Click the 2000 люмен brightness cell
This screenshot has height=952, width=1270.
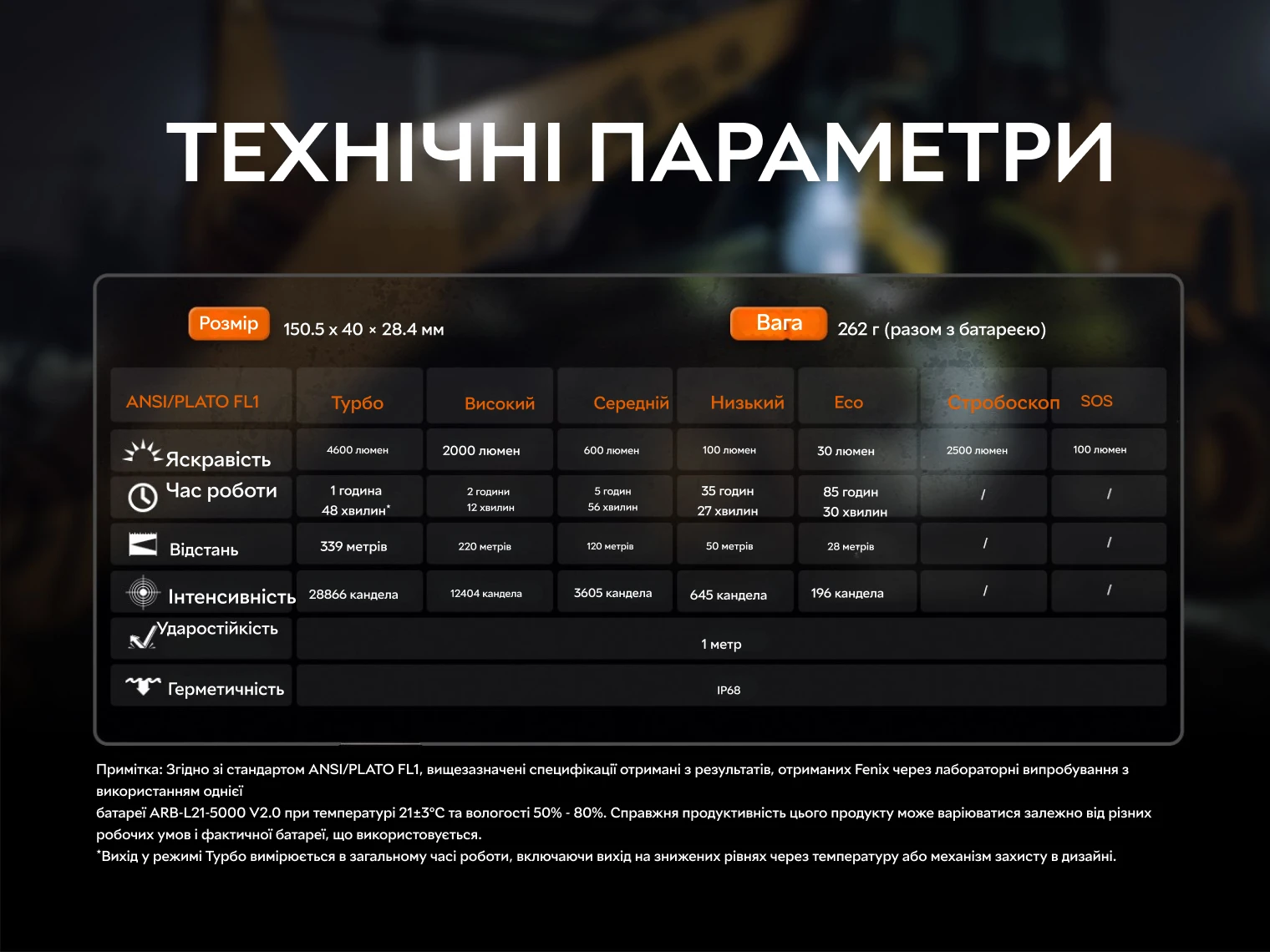(490, 450)
